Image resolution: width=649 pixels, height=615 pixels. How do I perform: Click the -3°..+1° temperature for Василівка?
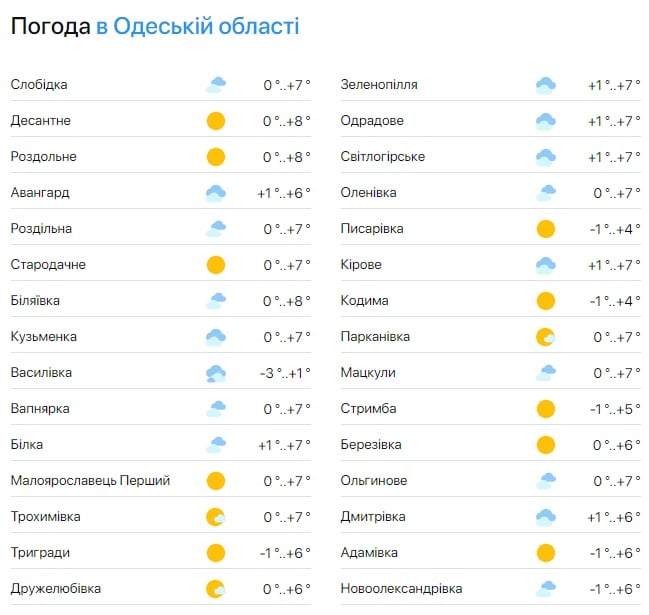click(284, 373)
